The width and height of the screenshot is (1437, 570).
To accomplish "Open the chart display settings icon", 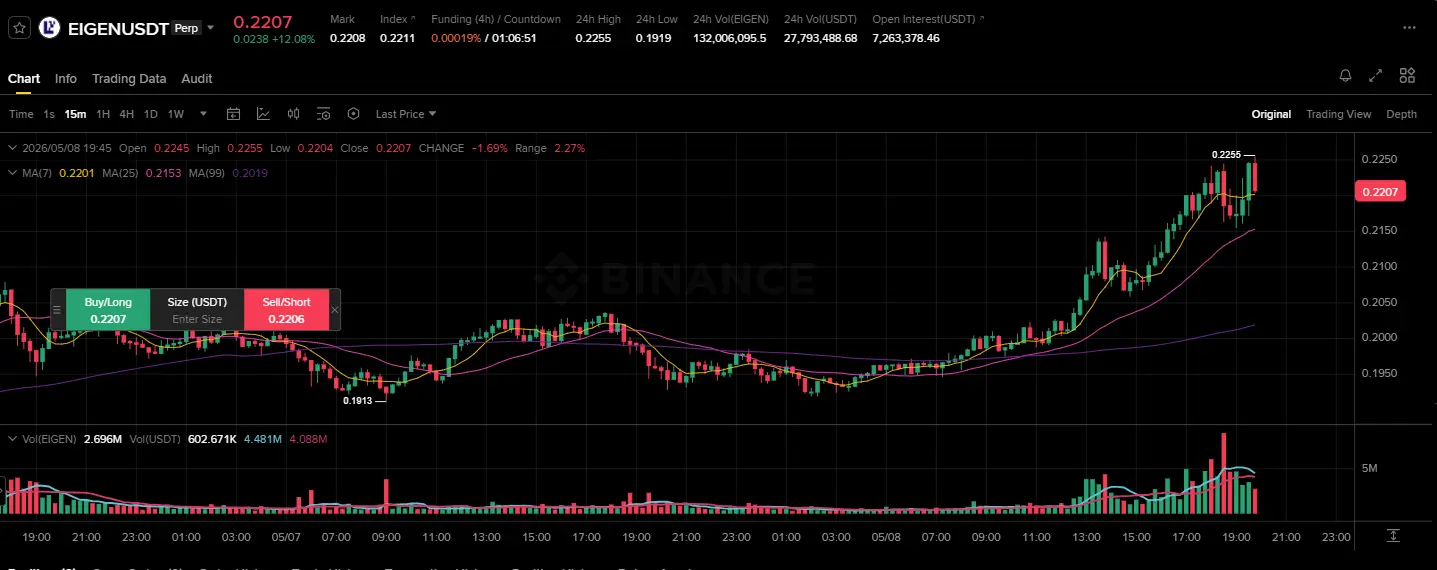I will pos(323,114).
